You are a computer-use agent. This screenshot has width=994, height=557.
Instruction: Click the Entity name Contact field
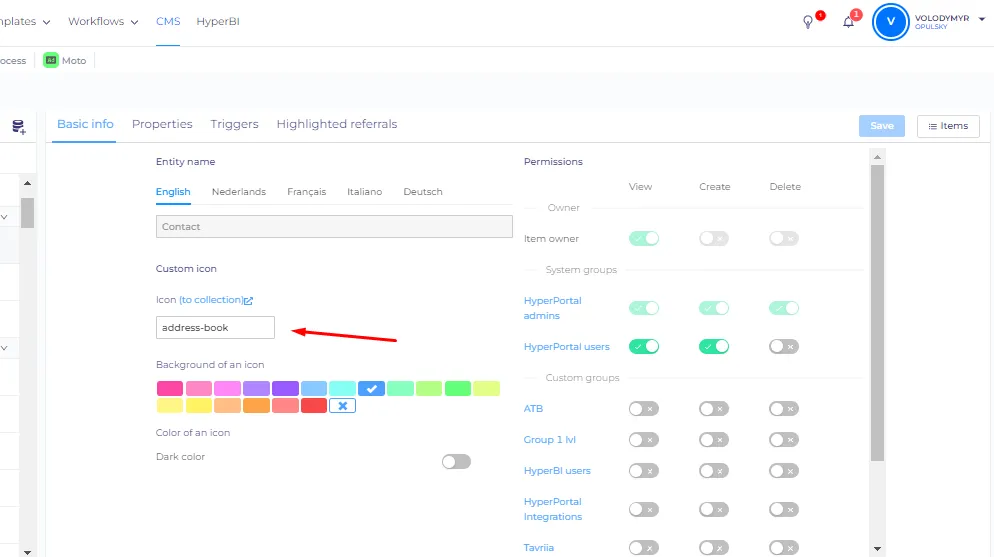point(334,226)
